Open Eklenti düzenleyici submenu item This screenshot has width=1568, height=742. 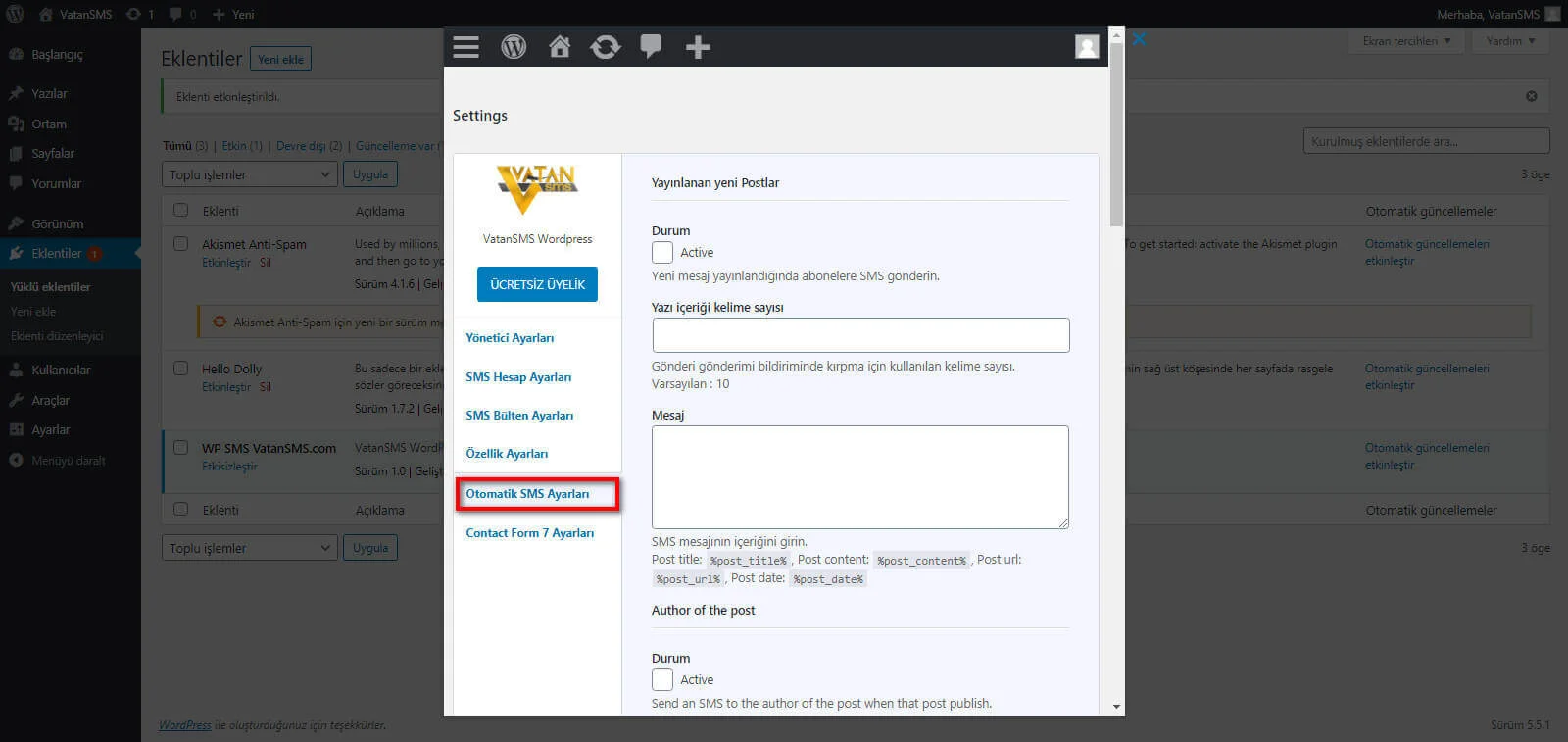click(x=57, y=336)
